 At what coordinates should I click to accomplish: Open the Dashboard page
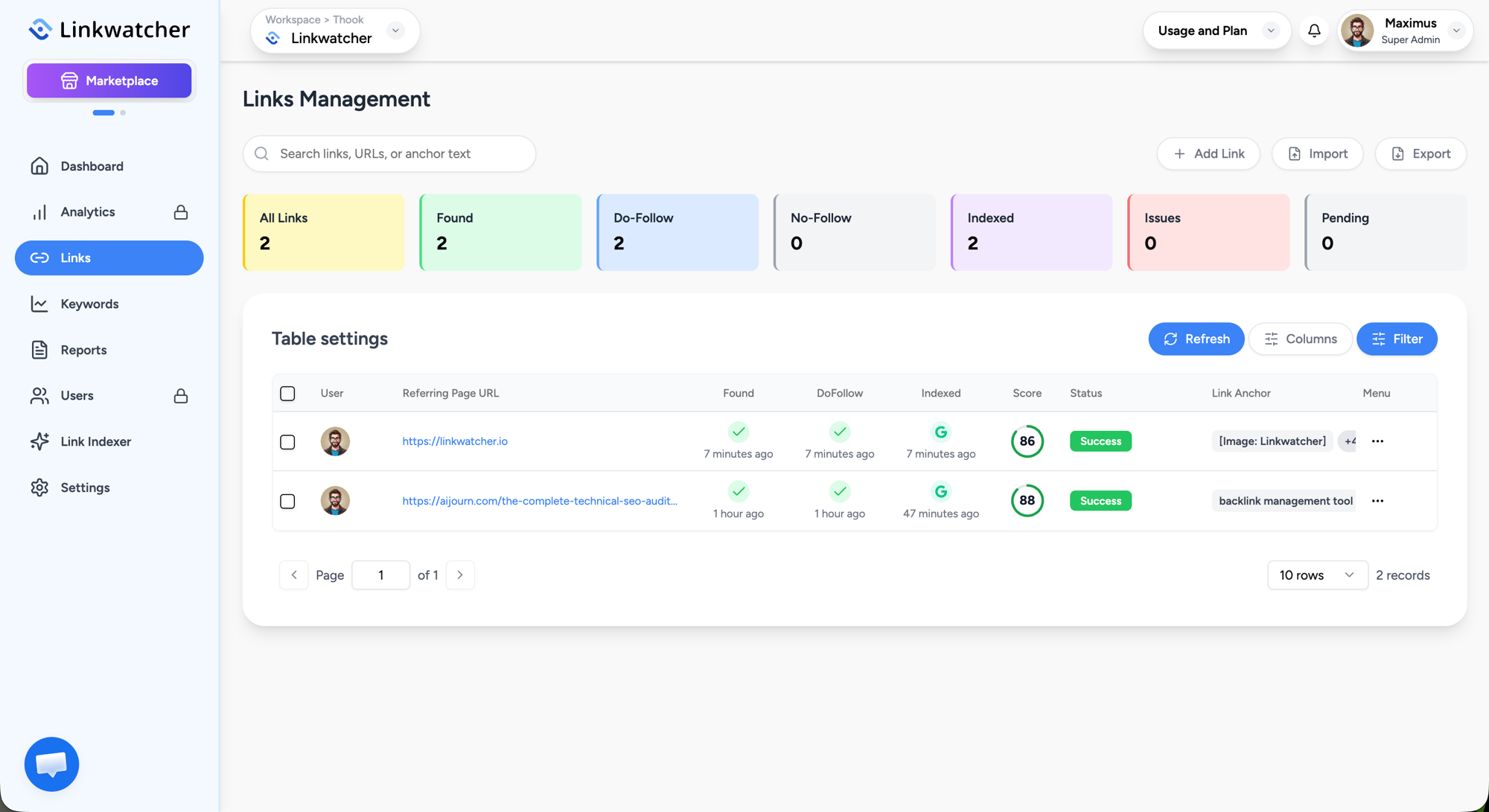tap(109, 166)
